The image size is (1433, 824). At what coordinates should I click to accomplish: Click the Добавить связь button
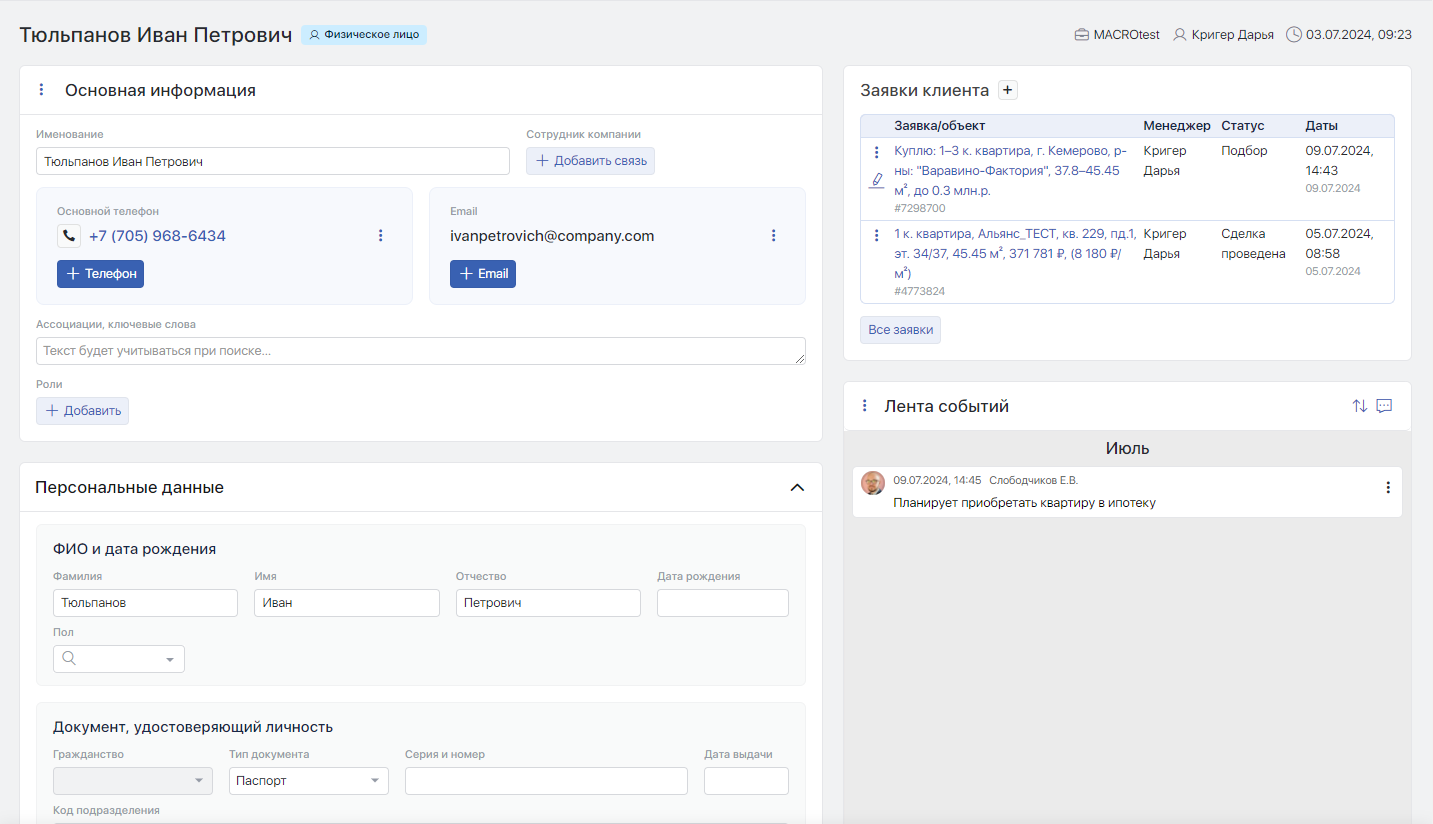click(x=590, y=161)
